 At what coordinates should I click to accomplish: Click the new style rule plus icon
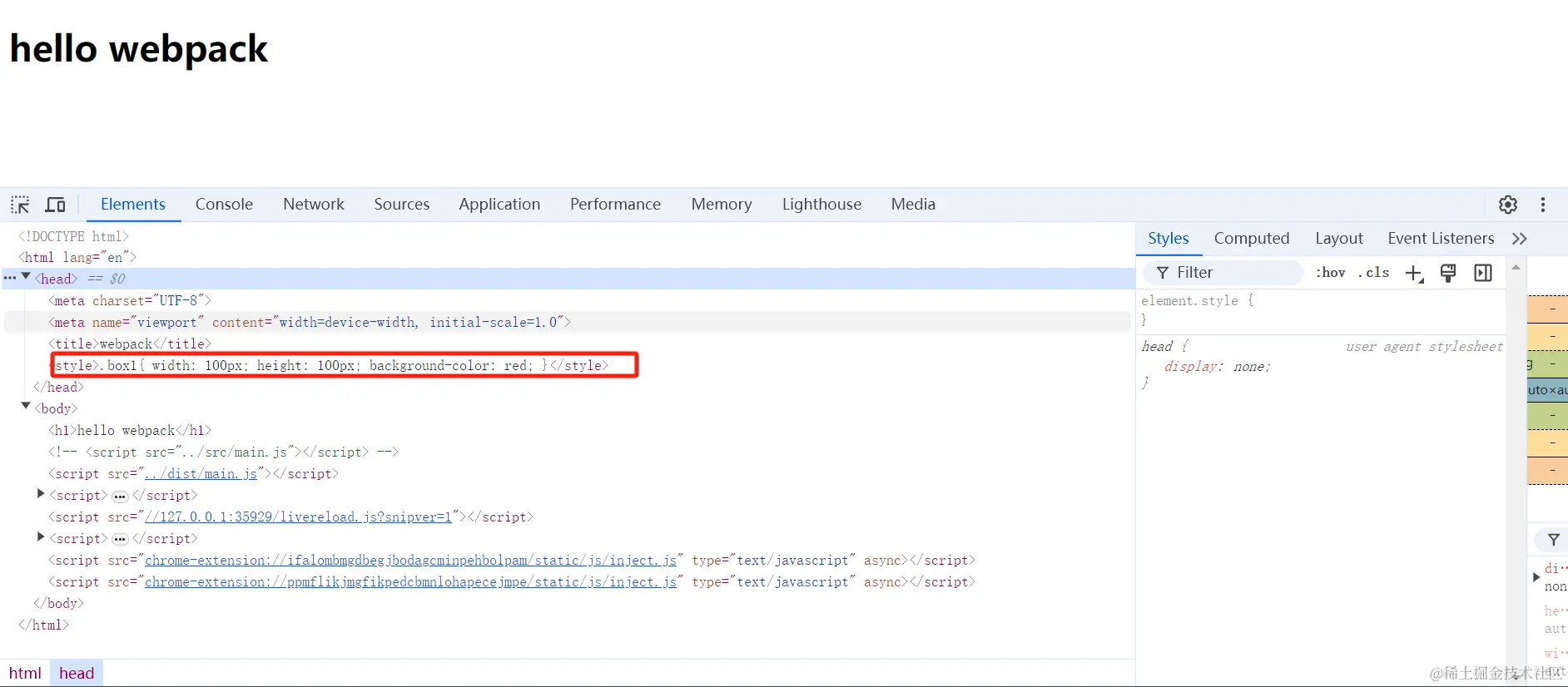click(x=1414, y=273)
